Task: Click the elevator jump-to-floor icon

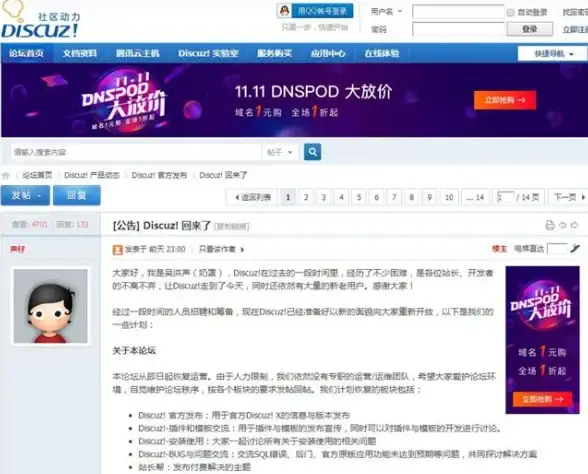Action: coord(575,248)
